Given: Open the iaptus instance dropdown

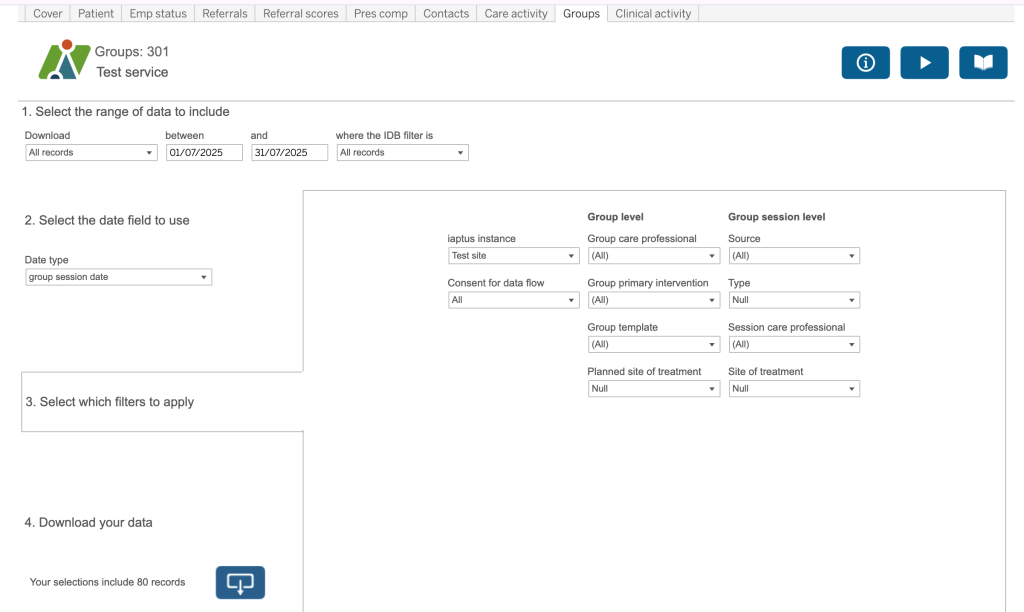Looking at the screenshot, I should coord(513,256).
